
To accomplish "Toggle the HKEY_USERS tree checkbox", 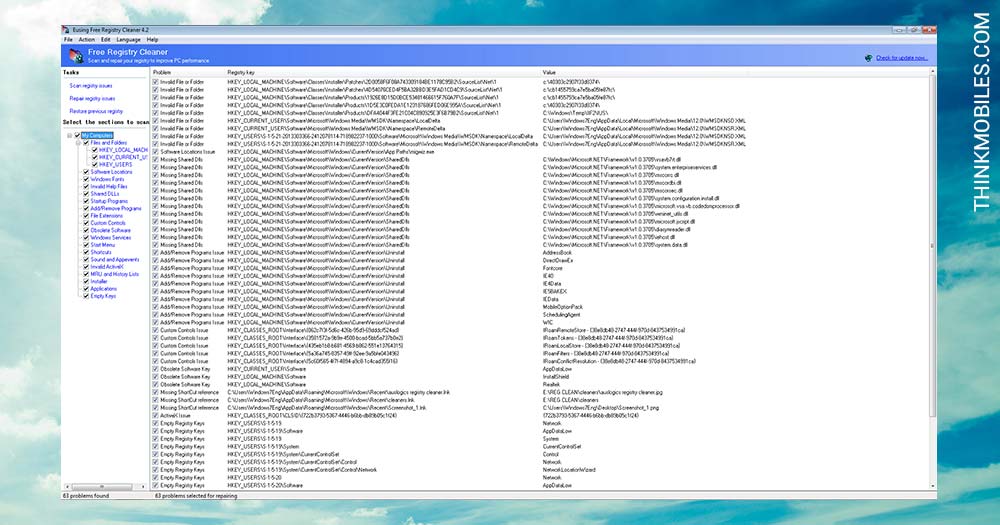I will 94,165.
